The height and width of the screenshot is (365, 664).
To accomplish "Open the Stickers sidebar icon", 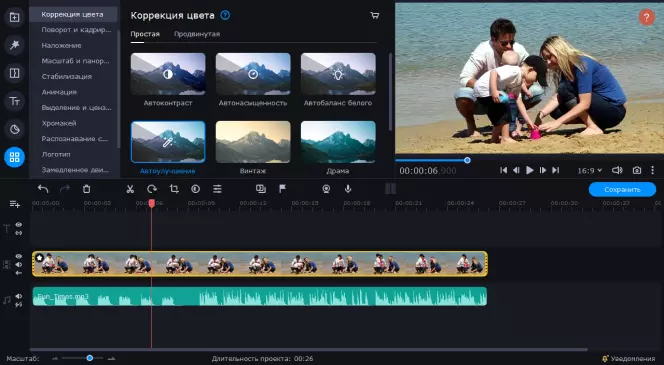I will point(14,129).
